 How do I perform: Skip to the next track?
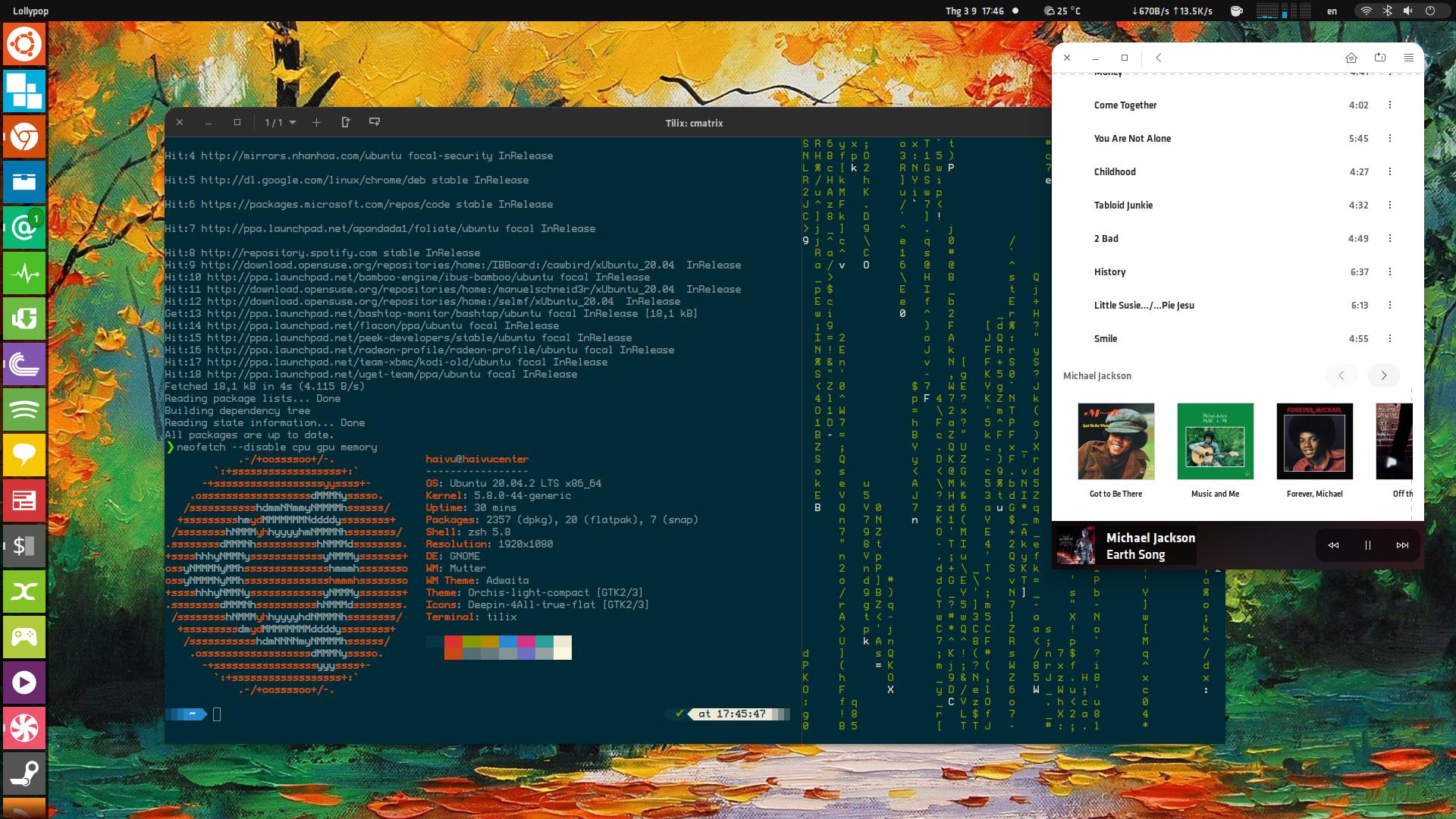click(x=1402, y=545)
